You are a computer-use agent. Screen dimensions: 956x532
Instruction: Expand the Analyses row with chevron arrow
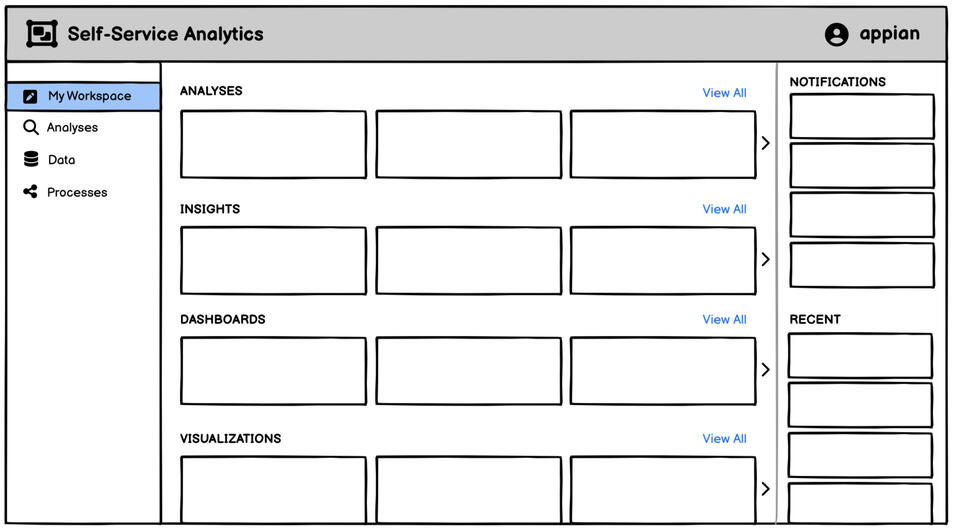(x=766, y=143)
